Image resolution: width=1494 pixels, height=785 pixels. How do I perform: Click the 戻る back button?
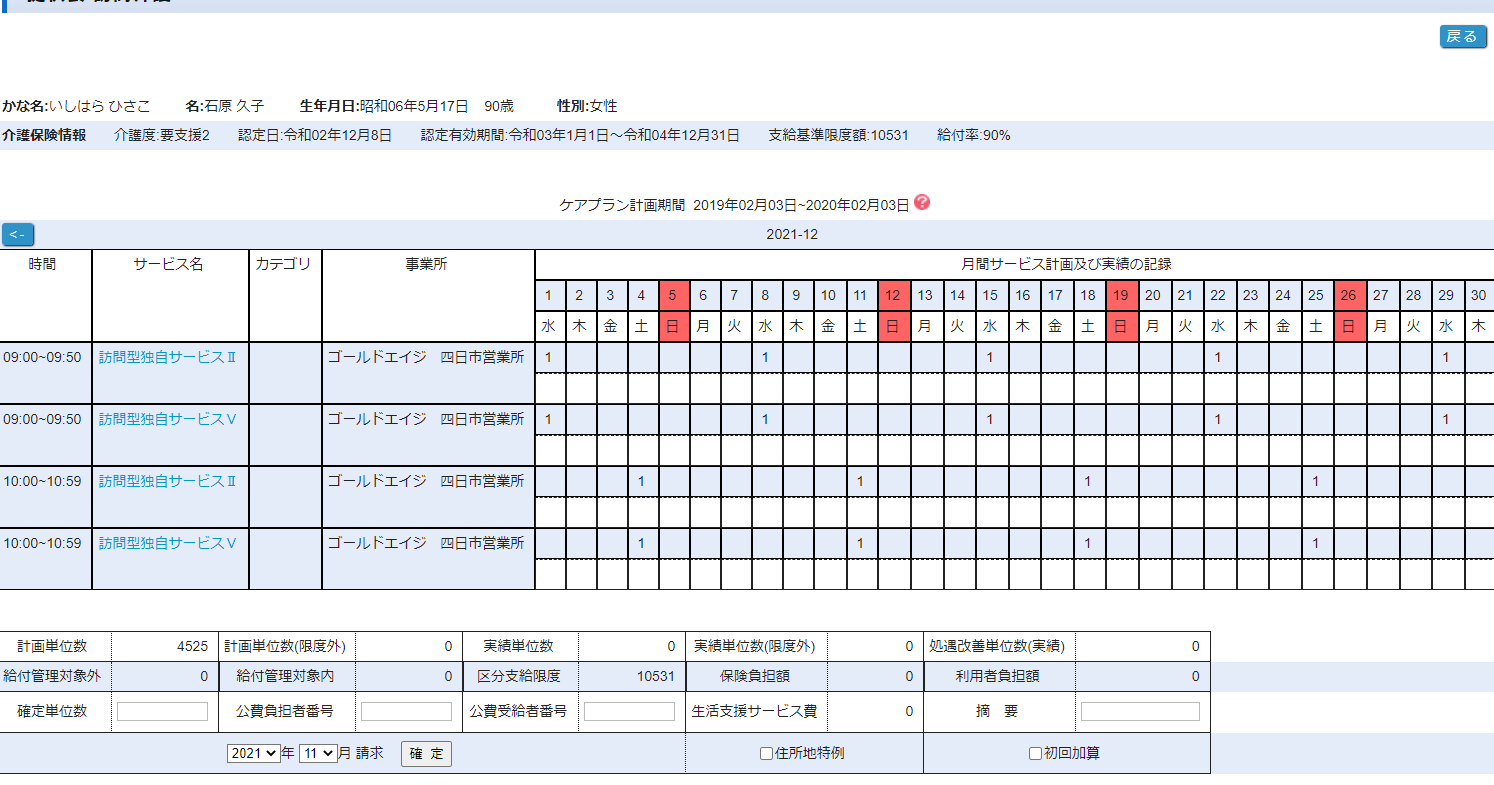click(1462, 37)
